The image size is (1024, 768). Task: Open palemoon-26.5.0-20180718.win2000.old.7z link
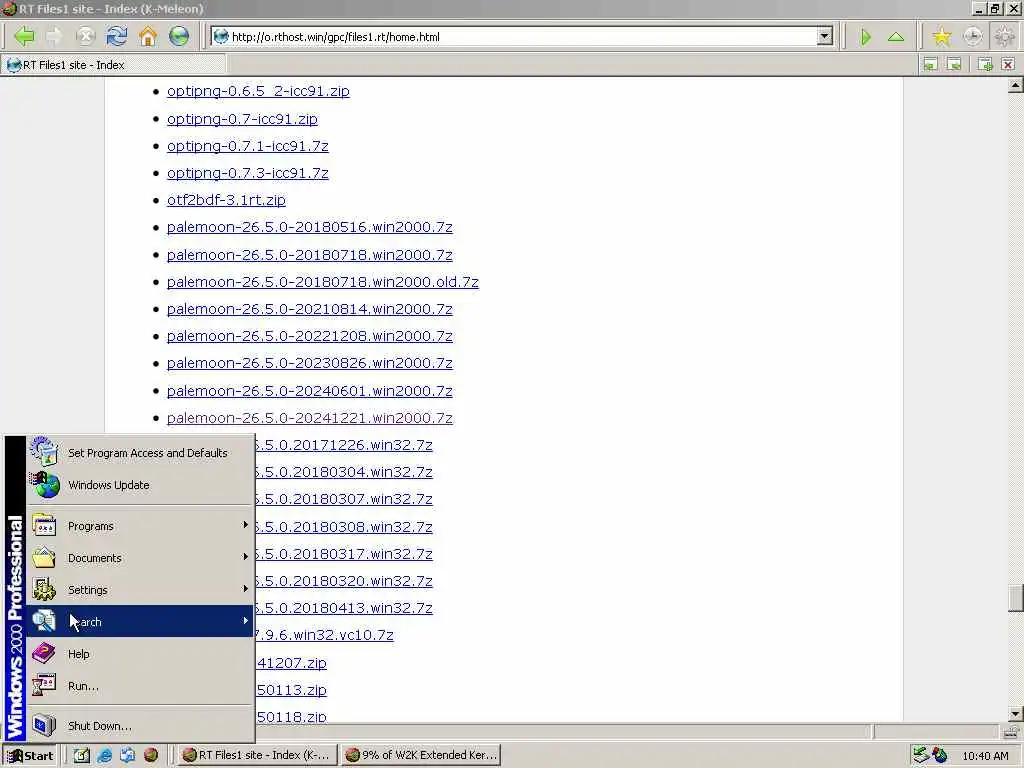323,281
